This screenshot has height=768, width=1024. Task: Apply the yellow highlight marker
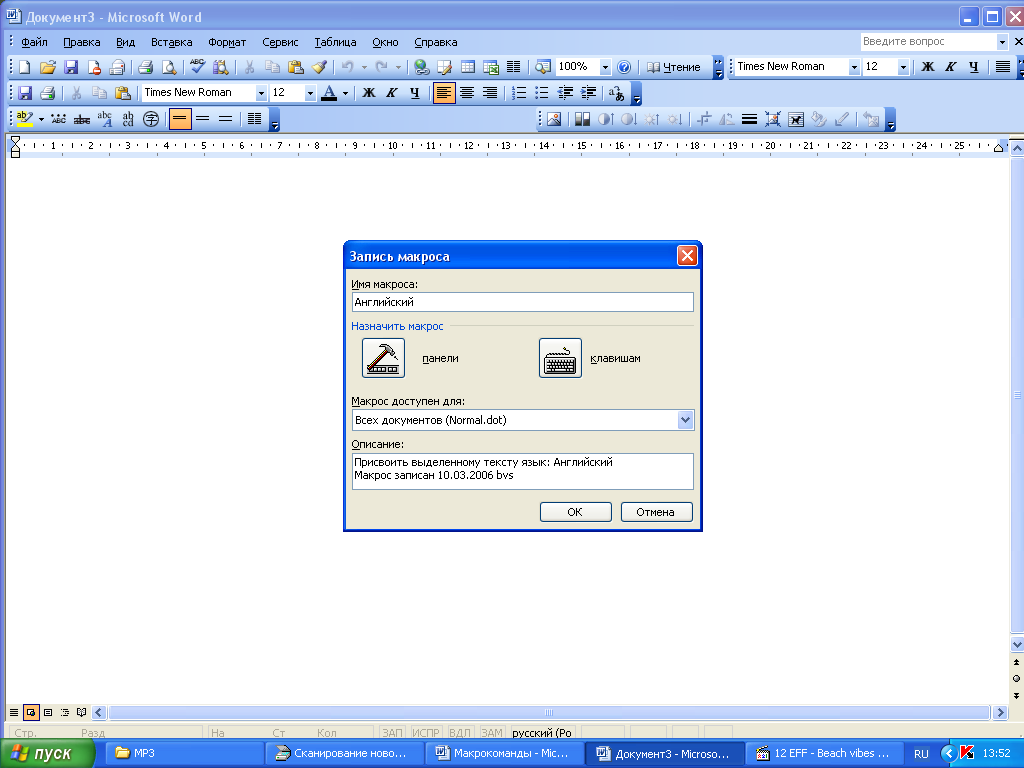click(x=25, y=120)
